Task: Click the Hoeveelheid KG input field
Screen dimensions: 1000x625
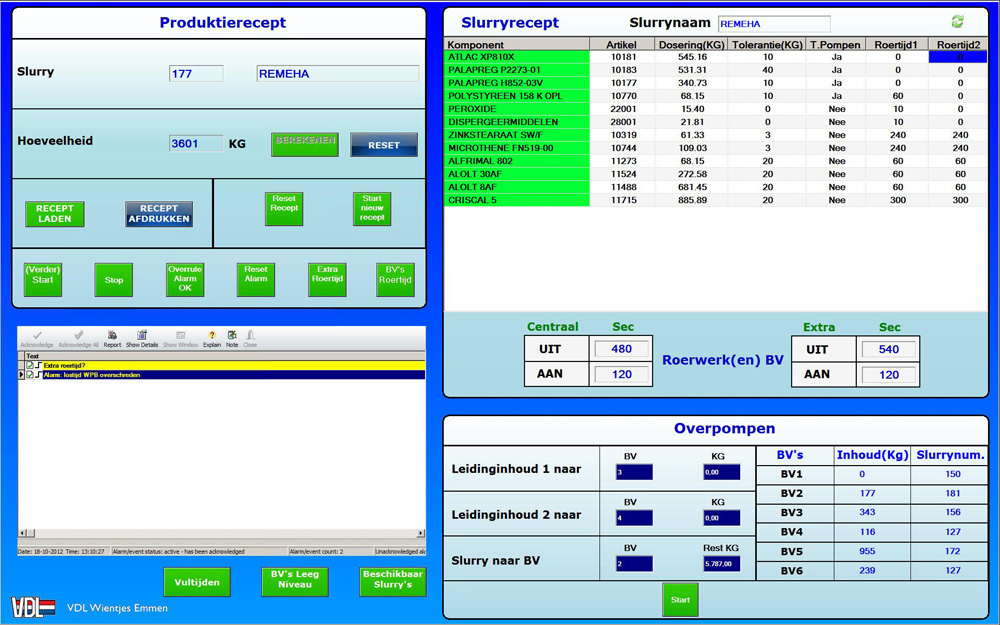Action: [x=196, y=143]
